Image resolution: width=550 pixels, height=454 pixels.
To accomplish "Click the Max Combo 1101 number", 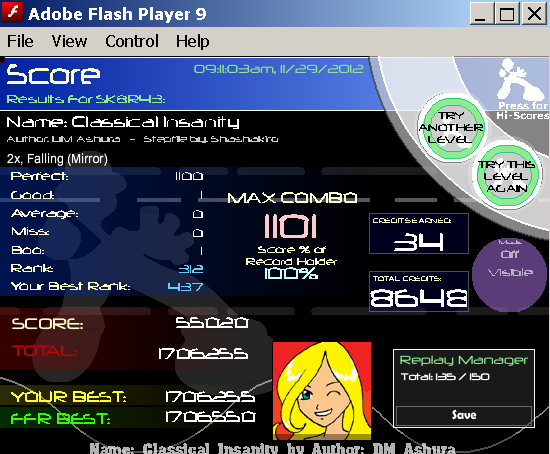I will [290, 227].
